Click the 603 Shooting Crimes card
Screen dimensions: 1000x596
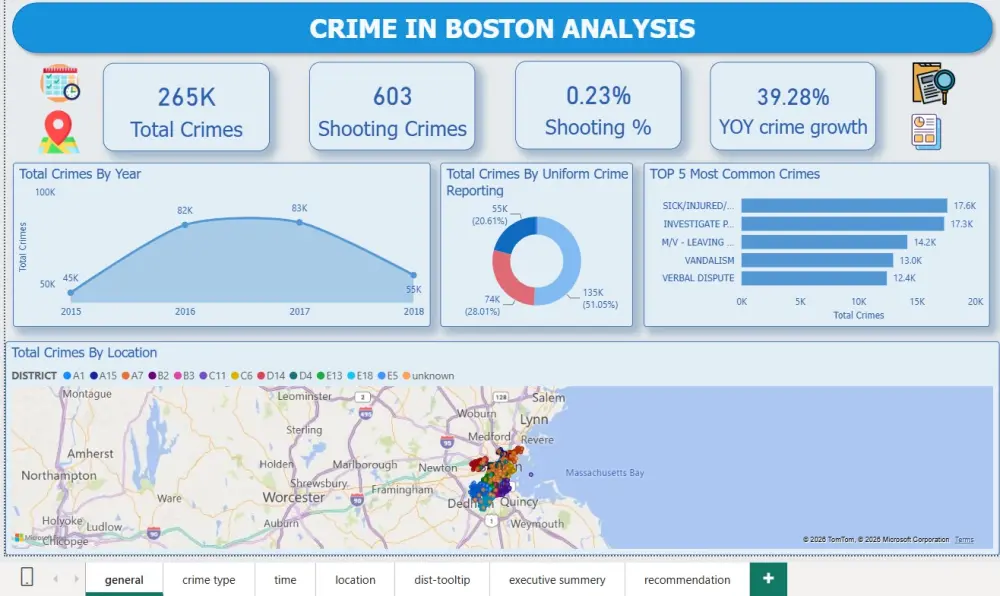pyautogui.click(x=392, y=106)
